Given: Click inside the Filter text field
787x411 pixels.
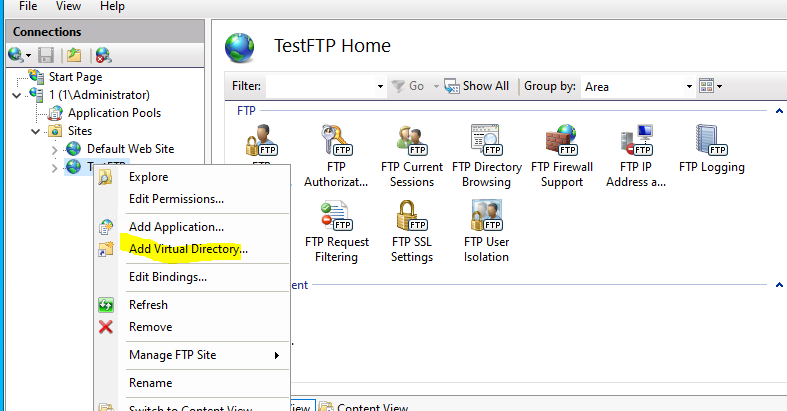Looking at the screenshot, I should pyautogui.click(x=320, y=87).
